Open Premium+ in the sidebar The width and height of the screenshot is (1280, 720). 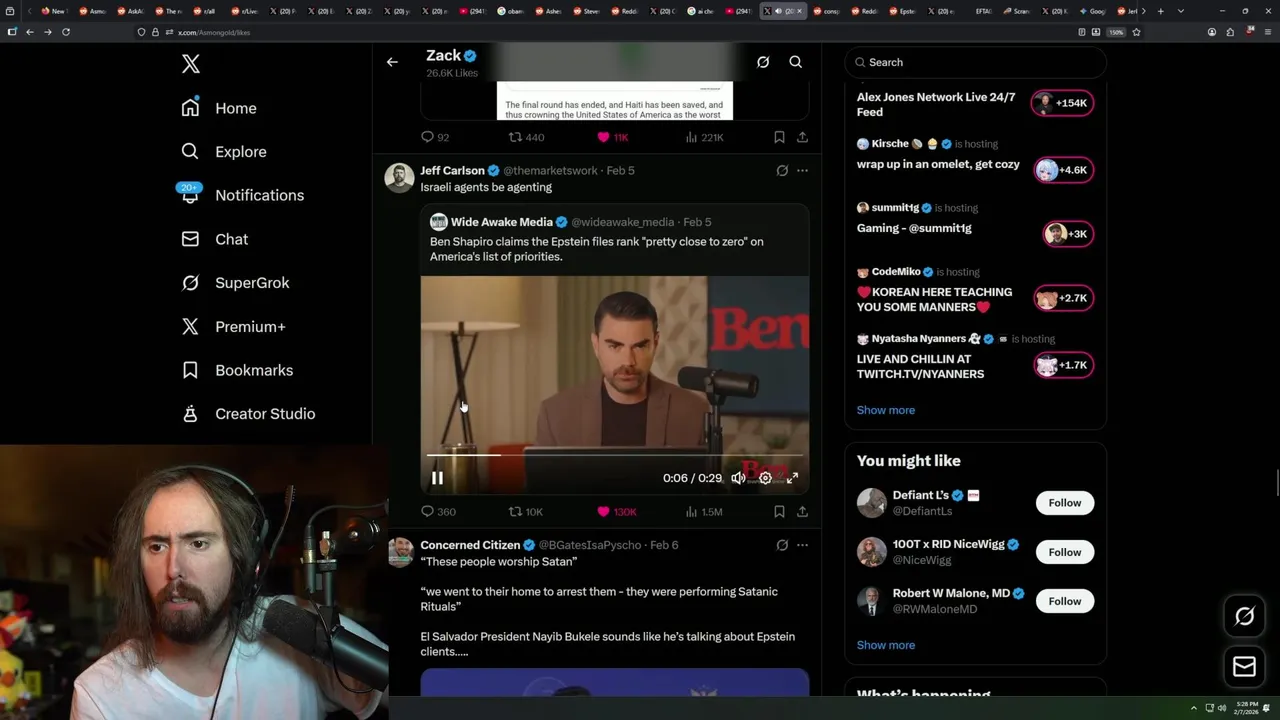(x=233, y=327)
